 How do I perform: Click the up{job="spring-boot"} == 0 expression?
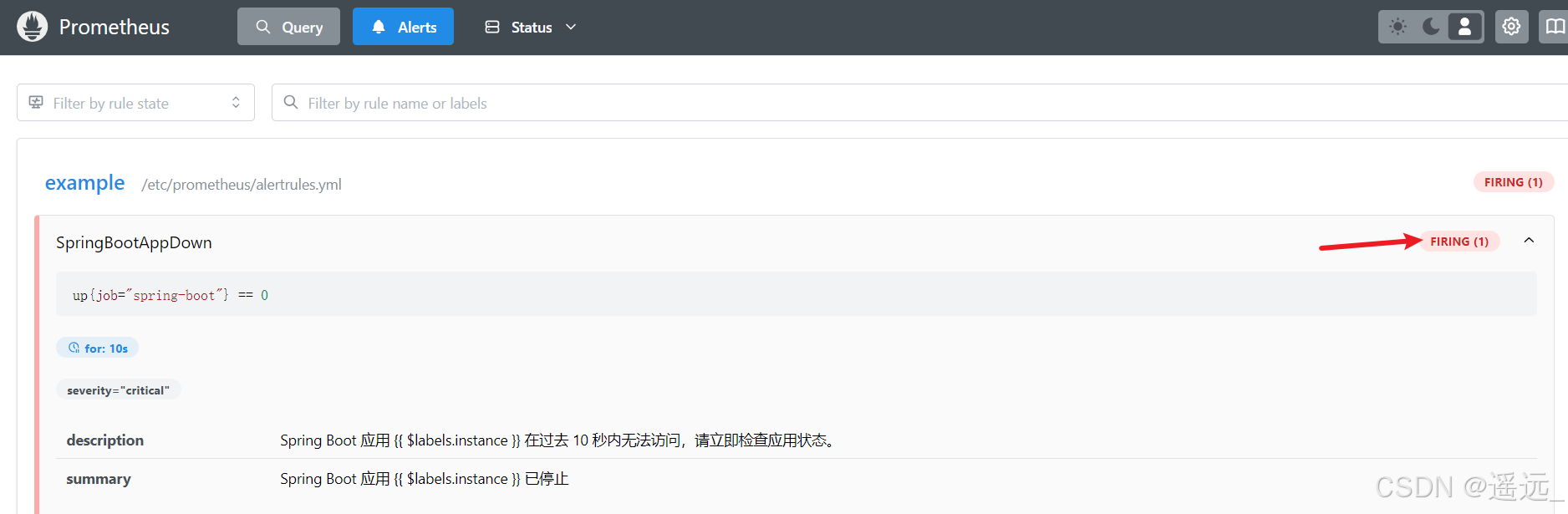(171, 295)
